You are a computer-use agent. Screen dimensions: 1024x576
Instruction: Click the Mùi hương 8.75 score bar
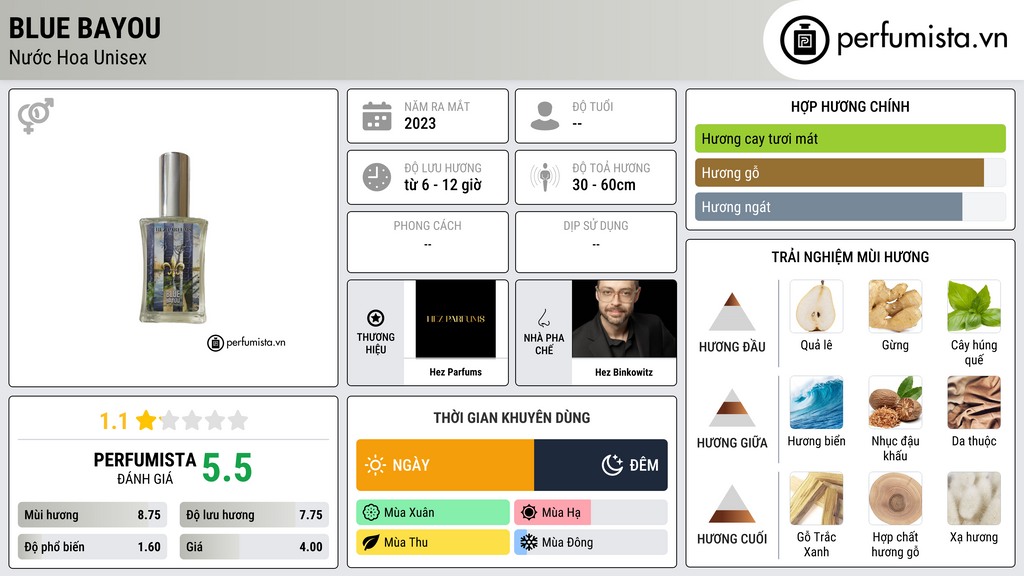[92, 515]
